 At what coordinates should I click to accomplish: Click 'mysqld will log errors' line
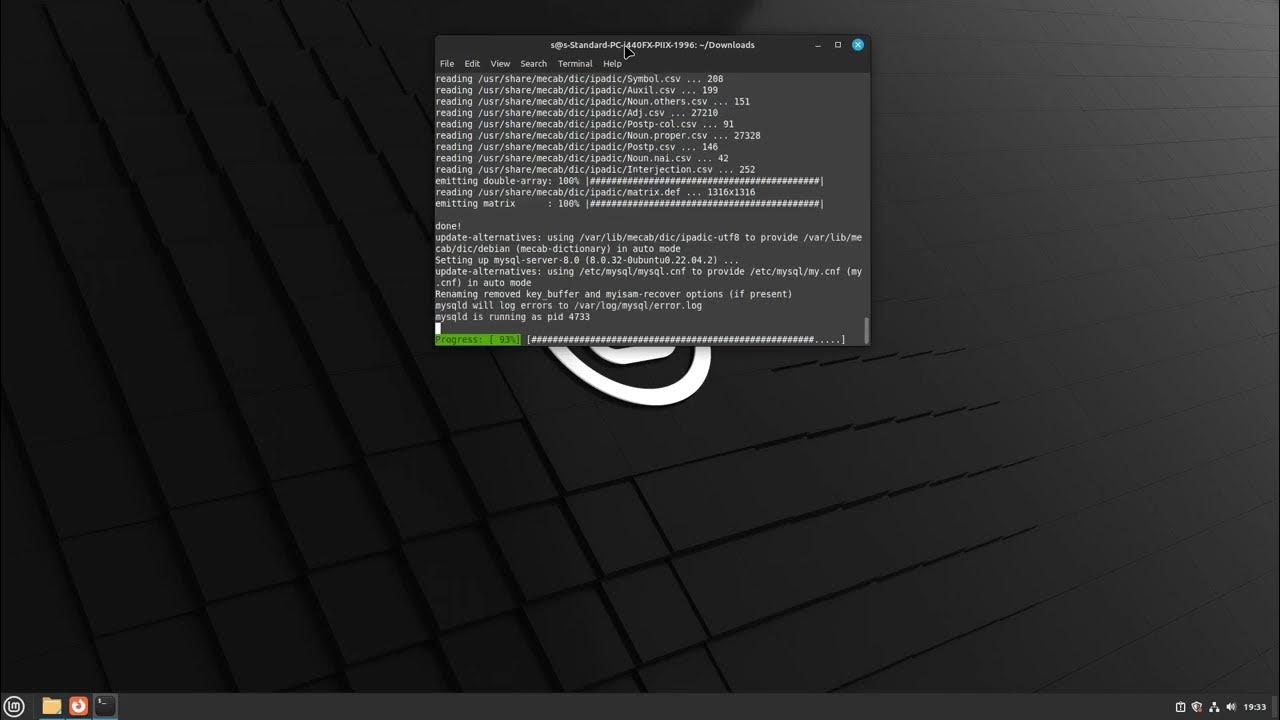(568, 306)
